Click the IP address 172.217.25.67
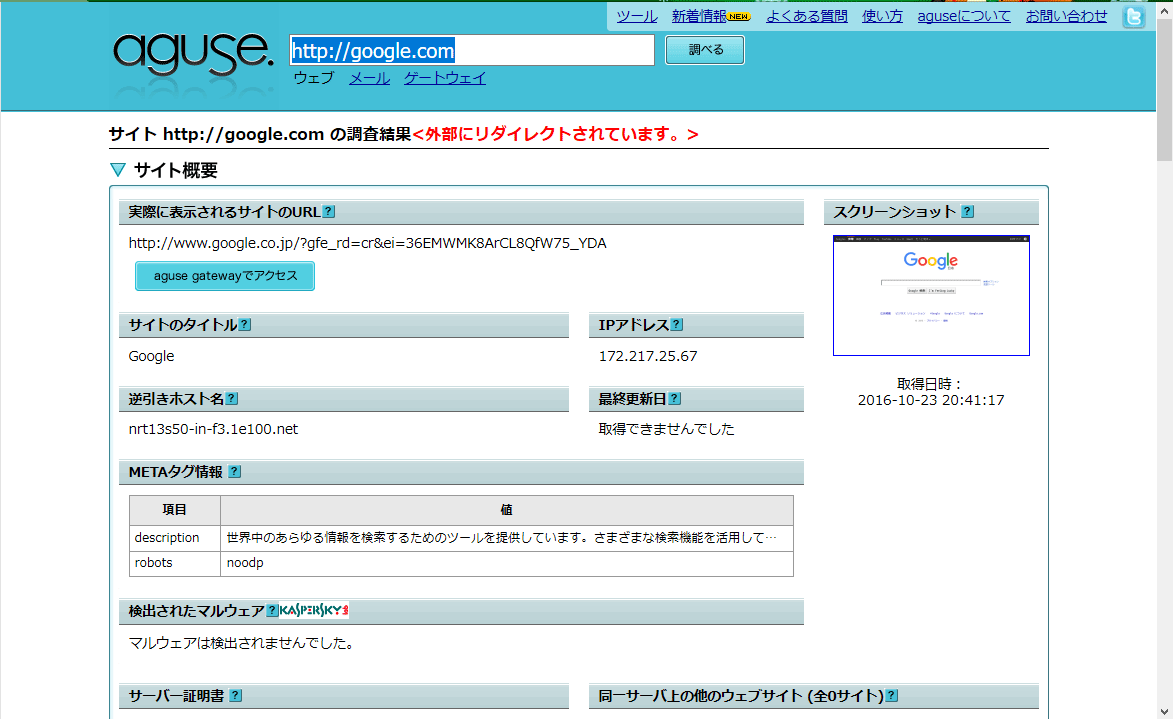This screenshot has width=1173, height=719. click(648, 356)
